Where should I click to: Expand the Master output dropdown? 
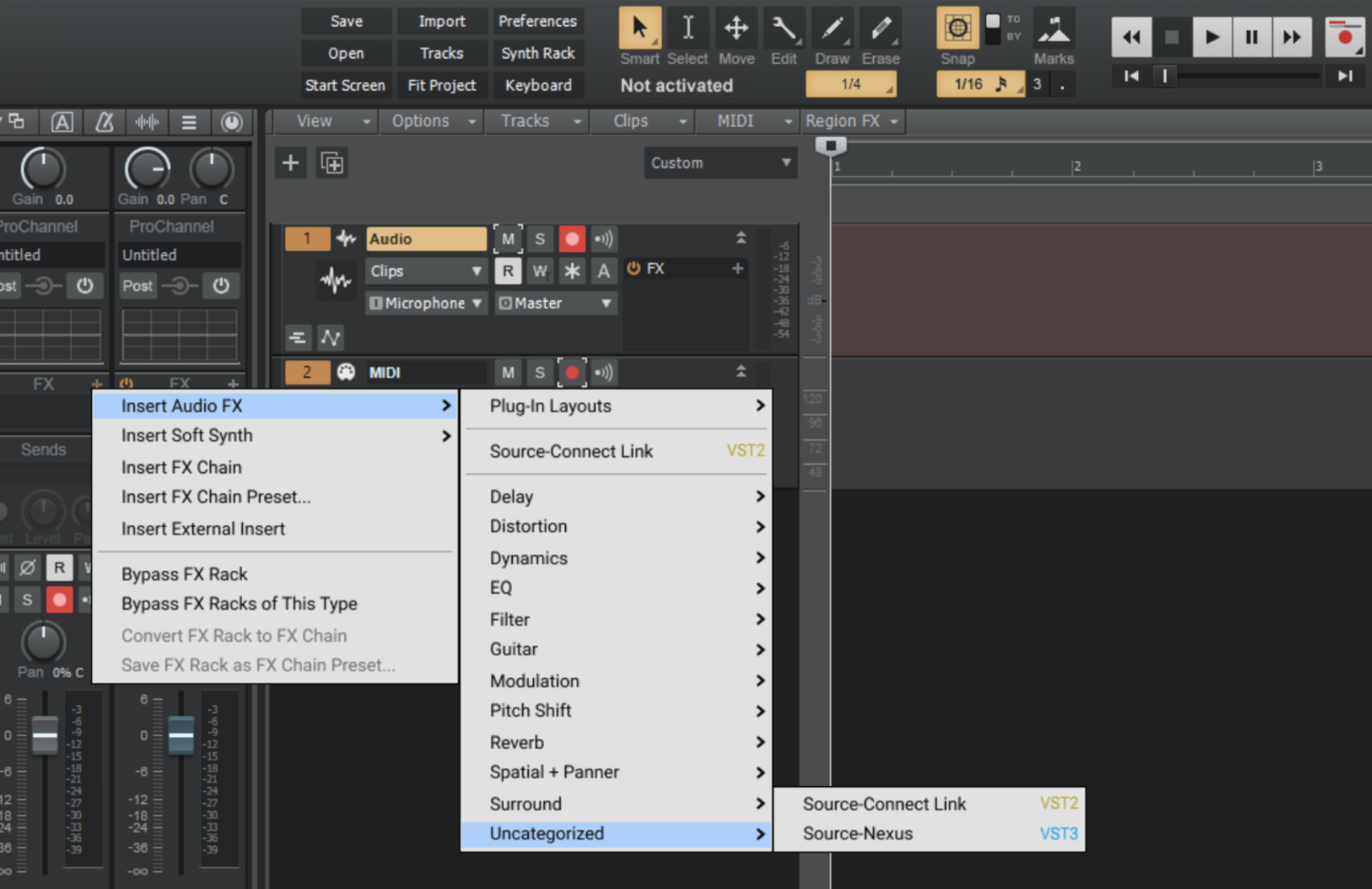(x=555, y=303)
